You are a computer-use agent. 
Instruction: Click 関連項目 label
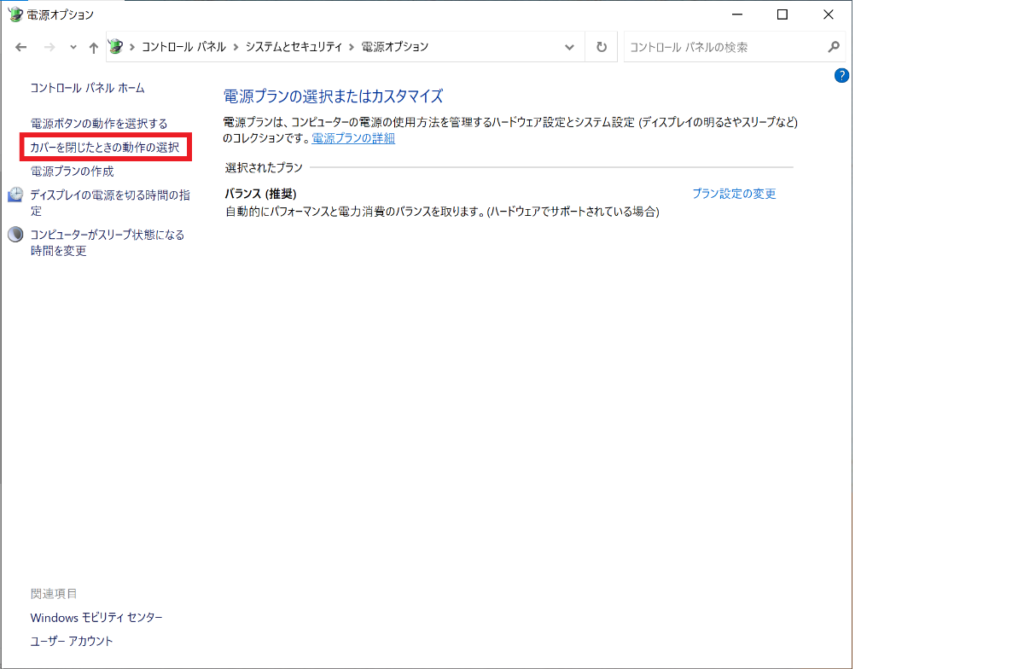tap(54, 594)
